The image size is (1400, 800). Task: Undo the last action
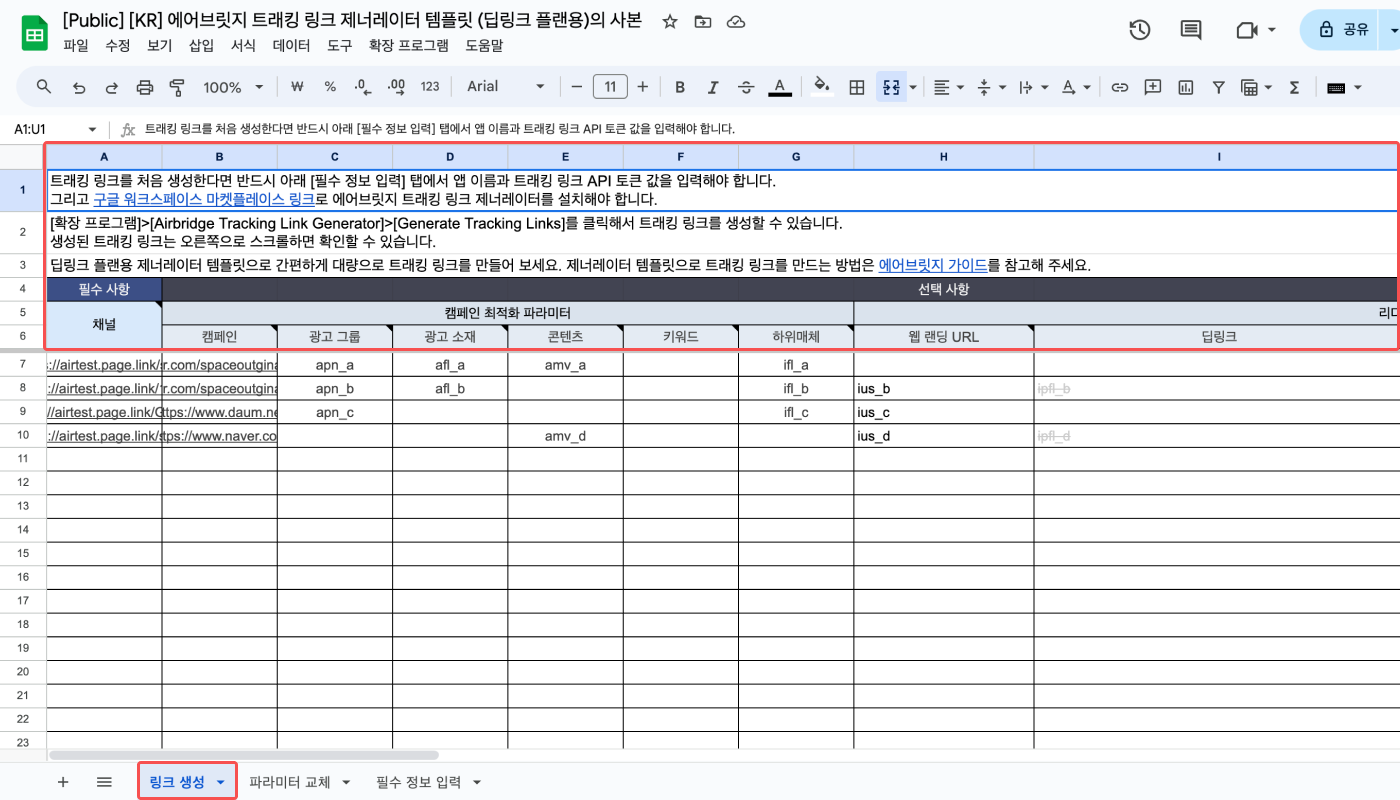point(79,87)
